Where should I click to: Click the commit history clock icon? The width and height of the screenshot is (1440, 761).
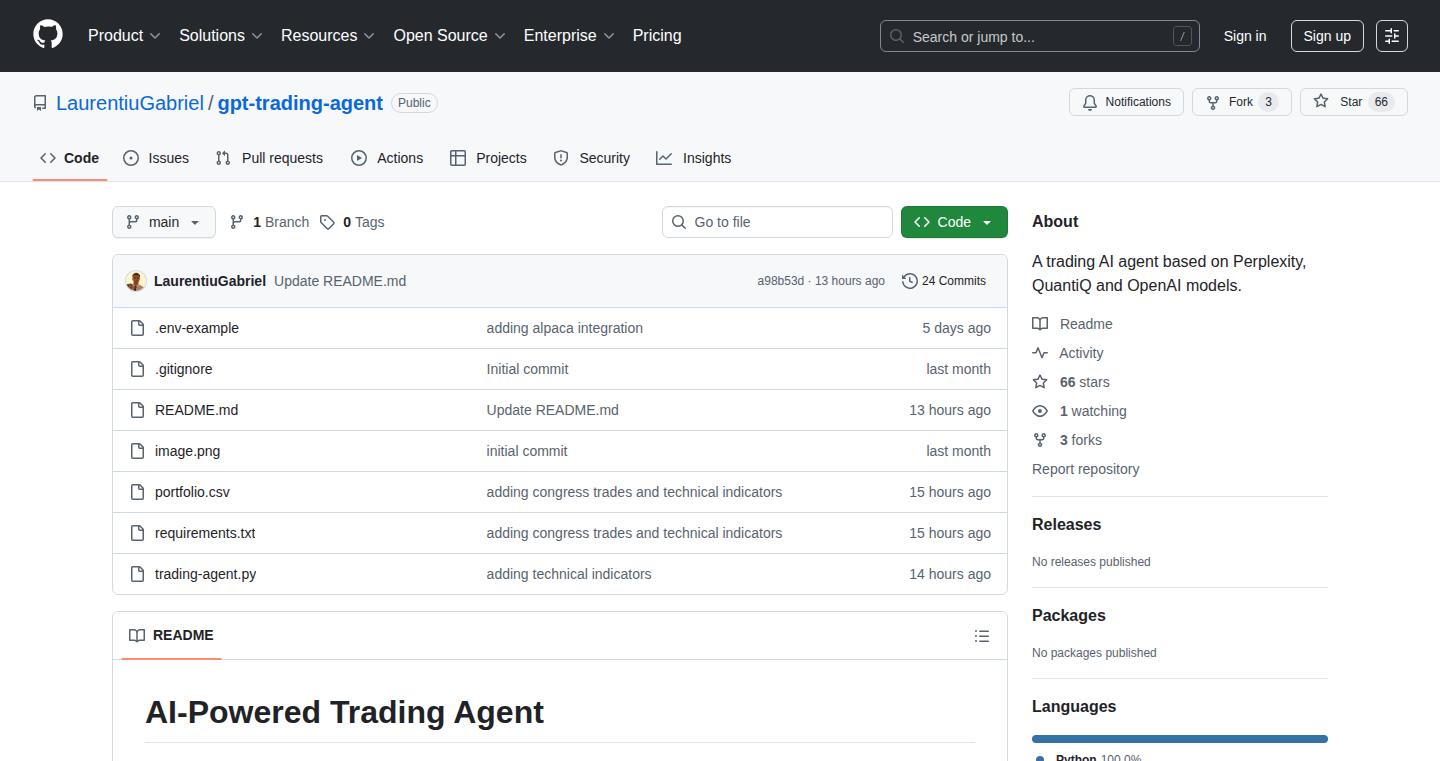(909, 281)
